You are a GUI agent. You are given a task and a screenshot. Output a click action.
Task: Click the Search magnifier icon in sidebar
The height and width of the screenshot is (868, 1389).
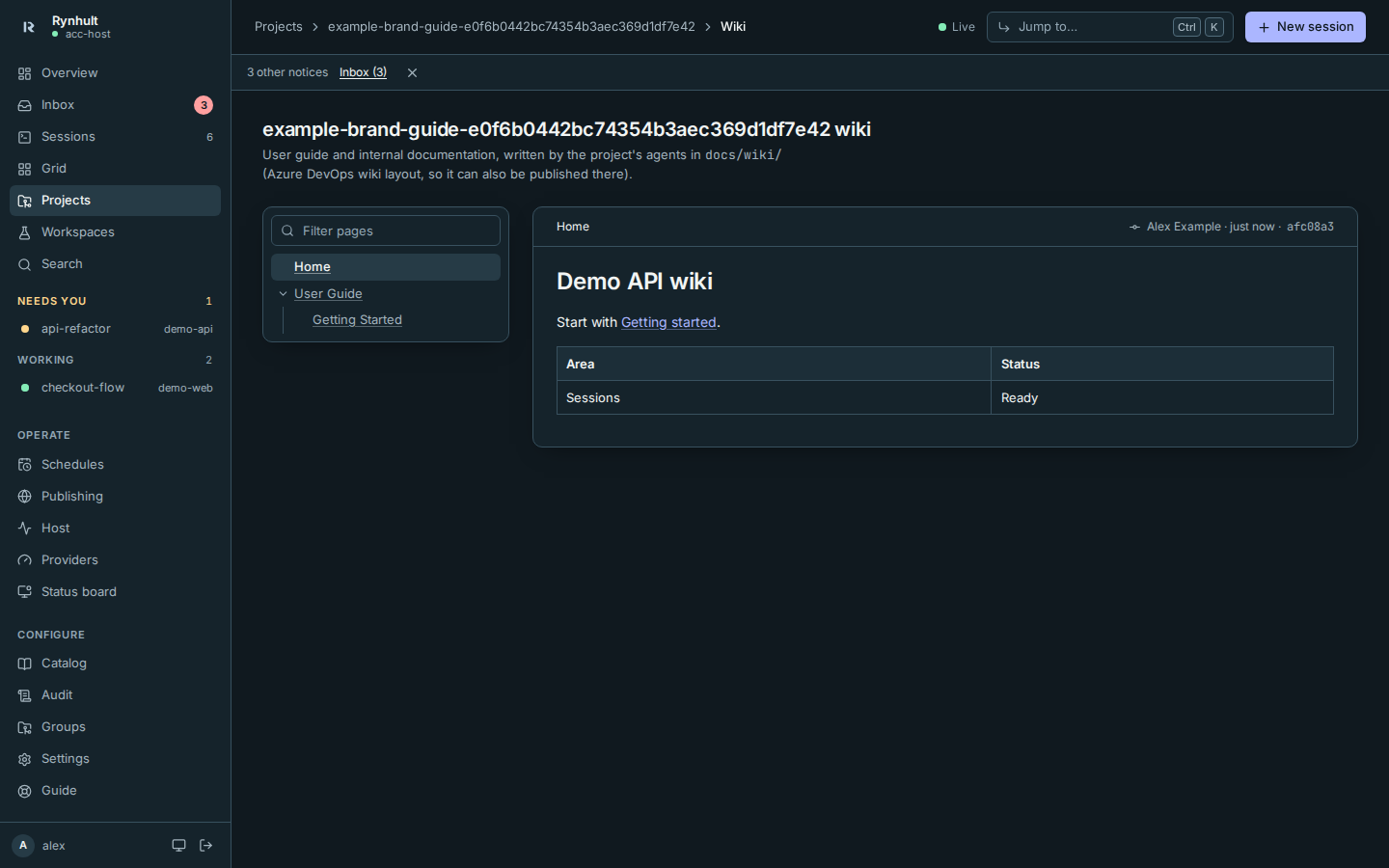pos(25,264)
